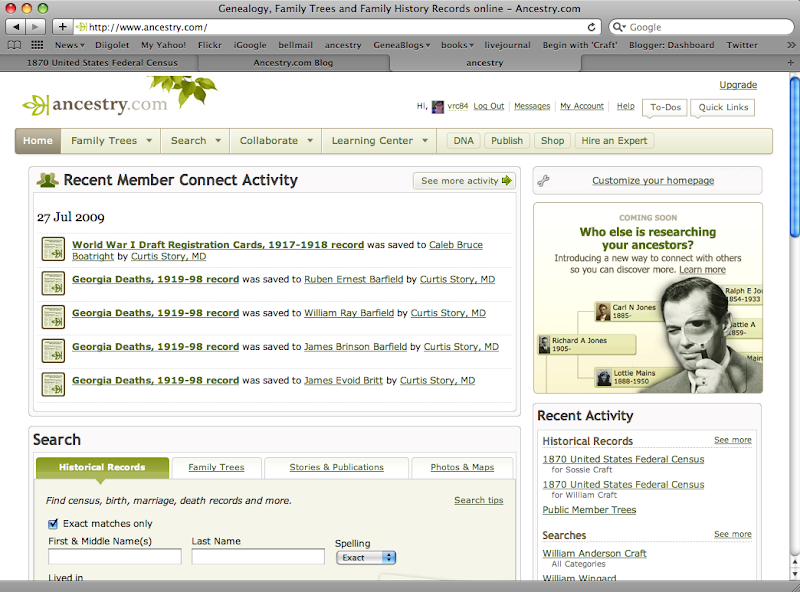Click the wrench icon beside Customize your homepage
Screen dimensions: 800x592
point(543,180)
